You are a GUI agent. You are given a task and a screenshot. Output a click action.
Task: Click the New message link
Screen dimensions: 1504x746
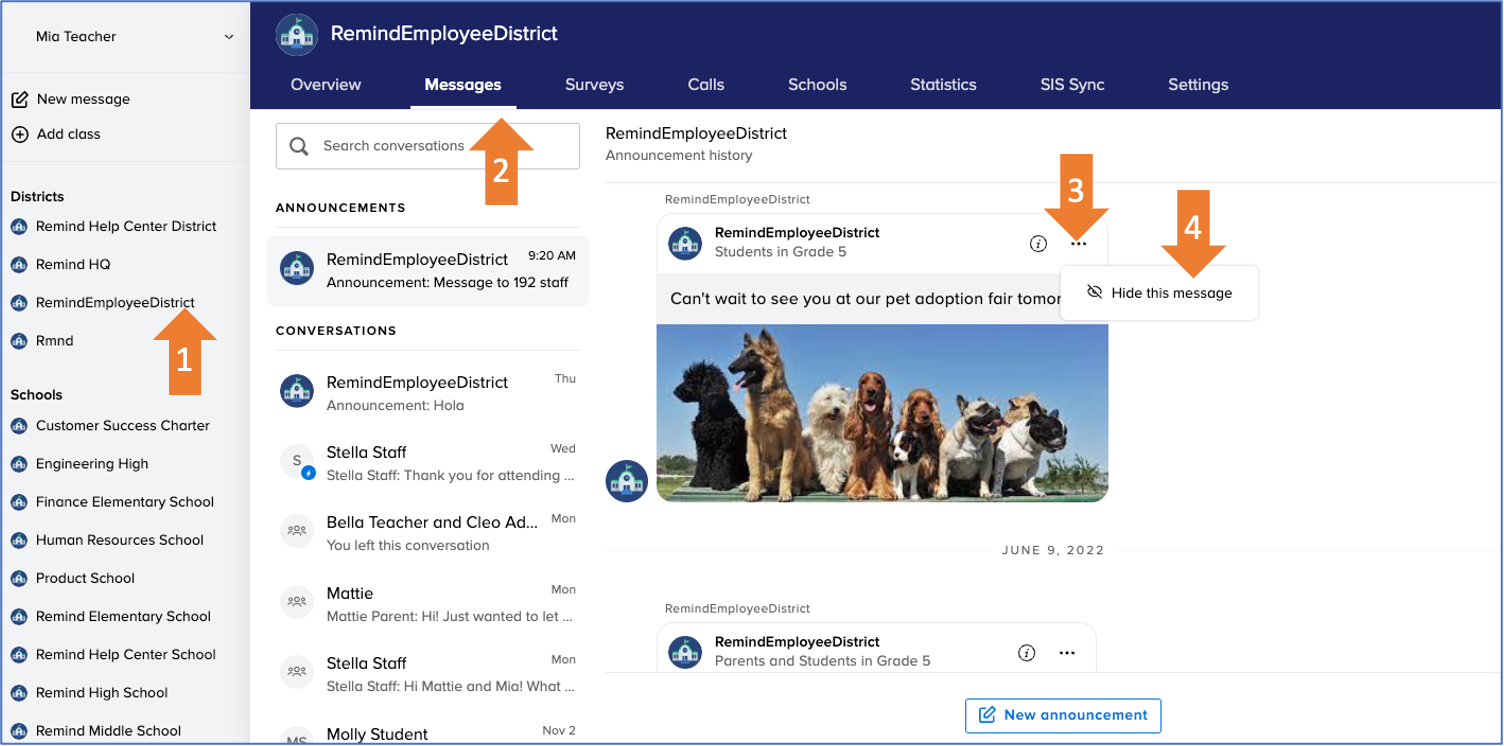[83, 99]
